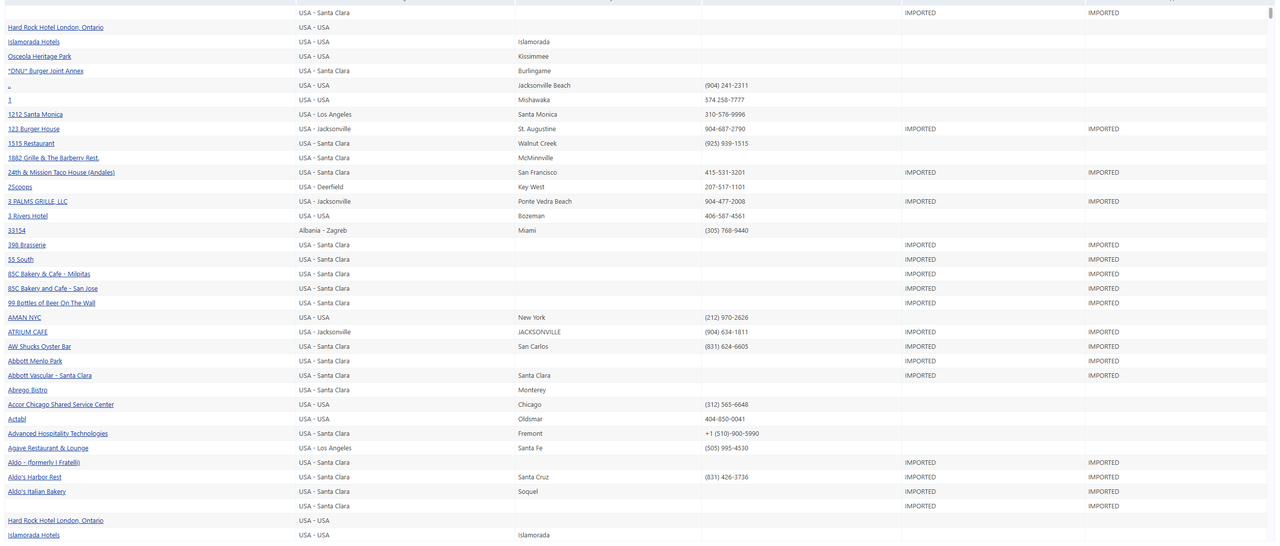Screen dimensions: 1280x546
Task: Open Abbott Vascular - Santa Clara link
Action: (50, 375)
